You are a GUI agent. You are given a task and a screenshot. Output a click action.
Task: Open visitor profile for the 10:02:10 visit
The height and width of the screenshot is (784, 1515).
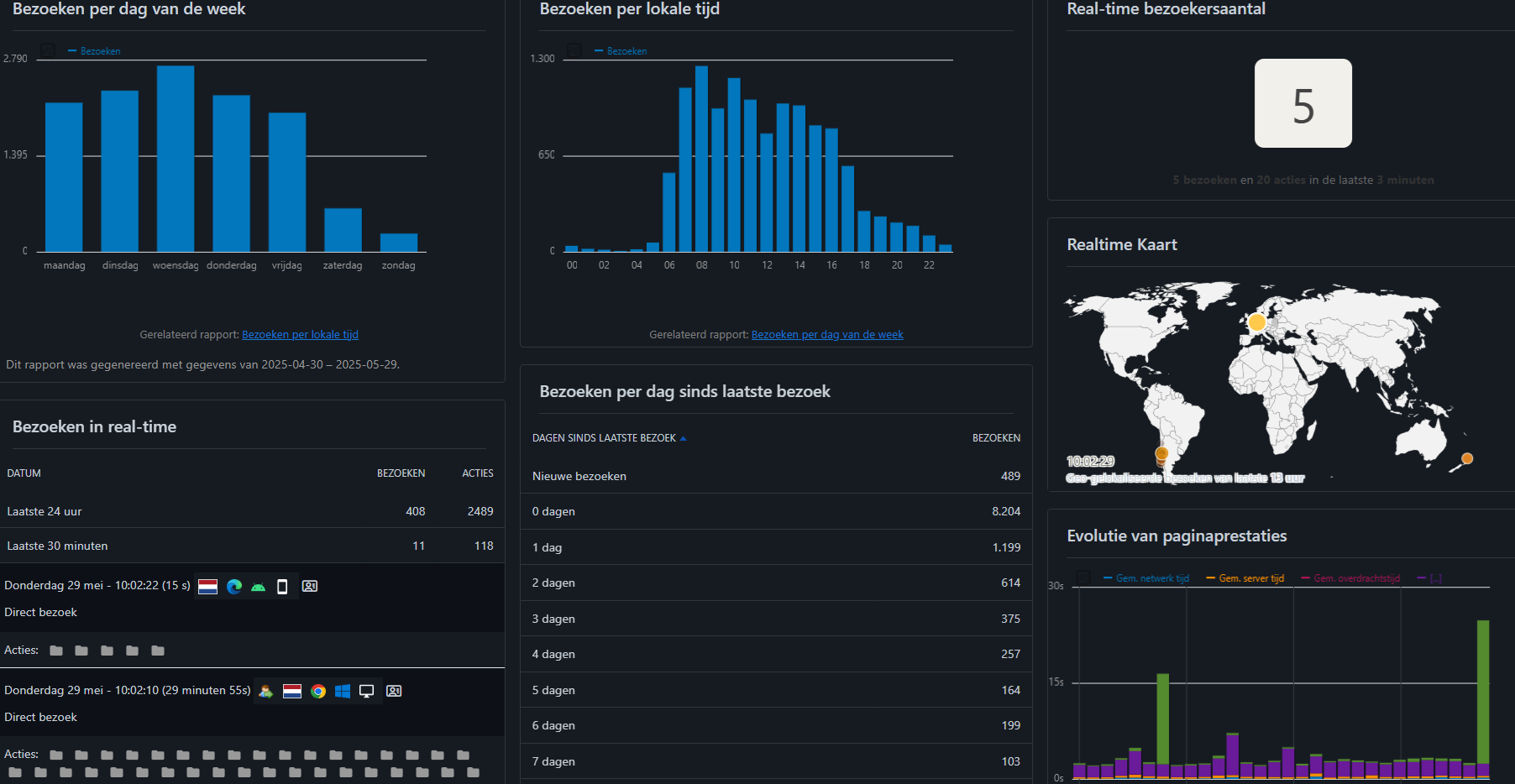(394, 692)
